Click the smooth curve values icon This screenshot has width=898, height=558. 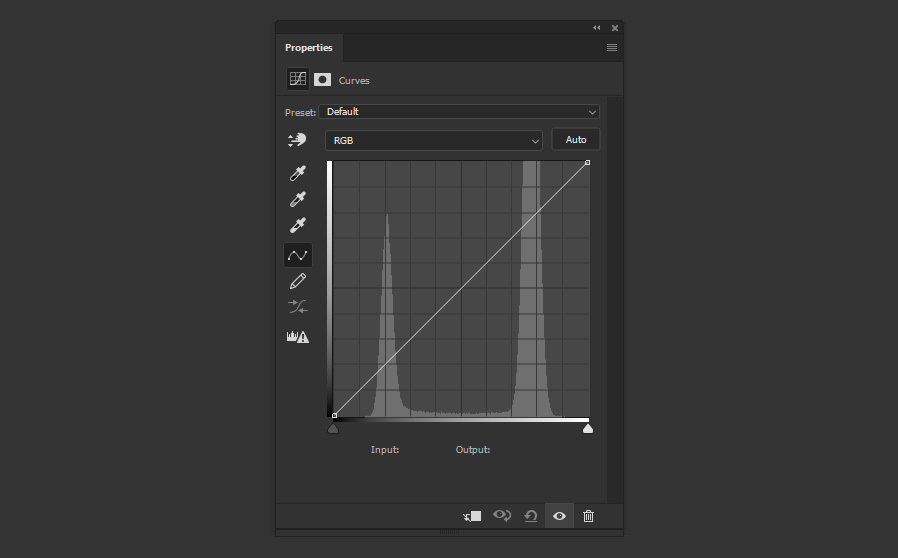pos(298,306)
